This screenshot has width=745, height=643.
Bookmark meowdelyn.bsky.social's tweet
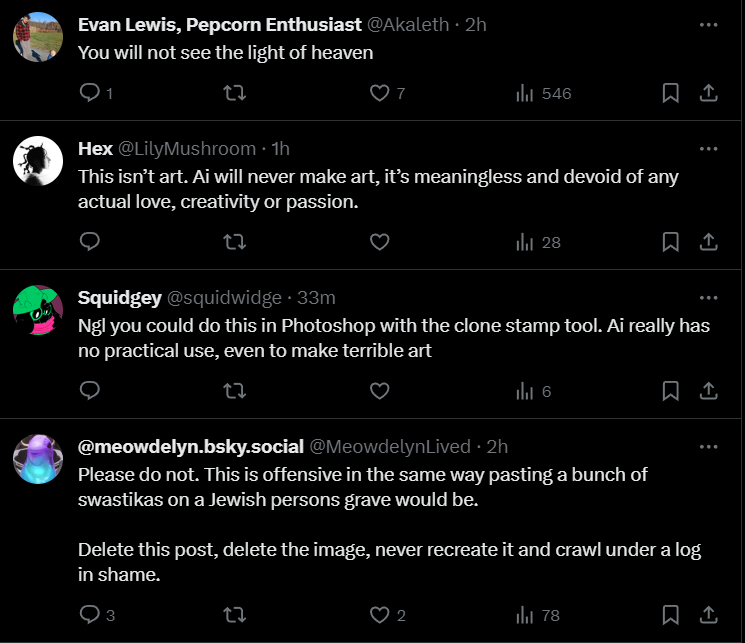click(x=671, y=615)
